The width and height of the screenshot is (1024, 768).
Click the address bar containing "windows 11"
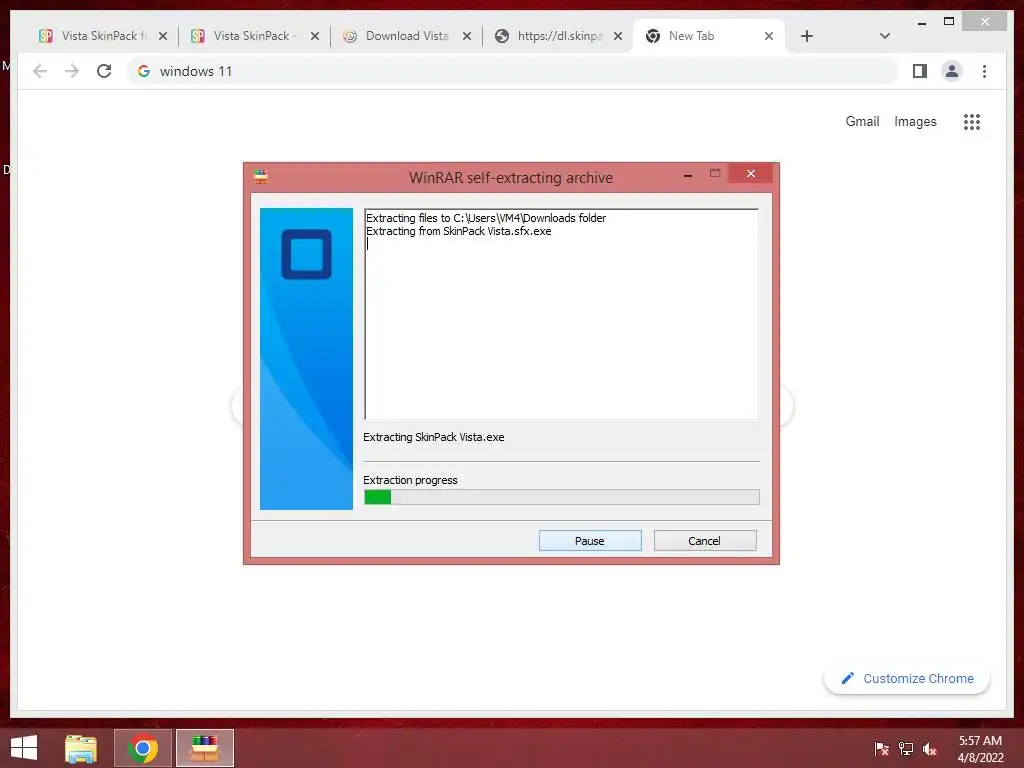coord(513,71)
